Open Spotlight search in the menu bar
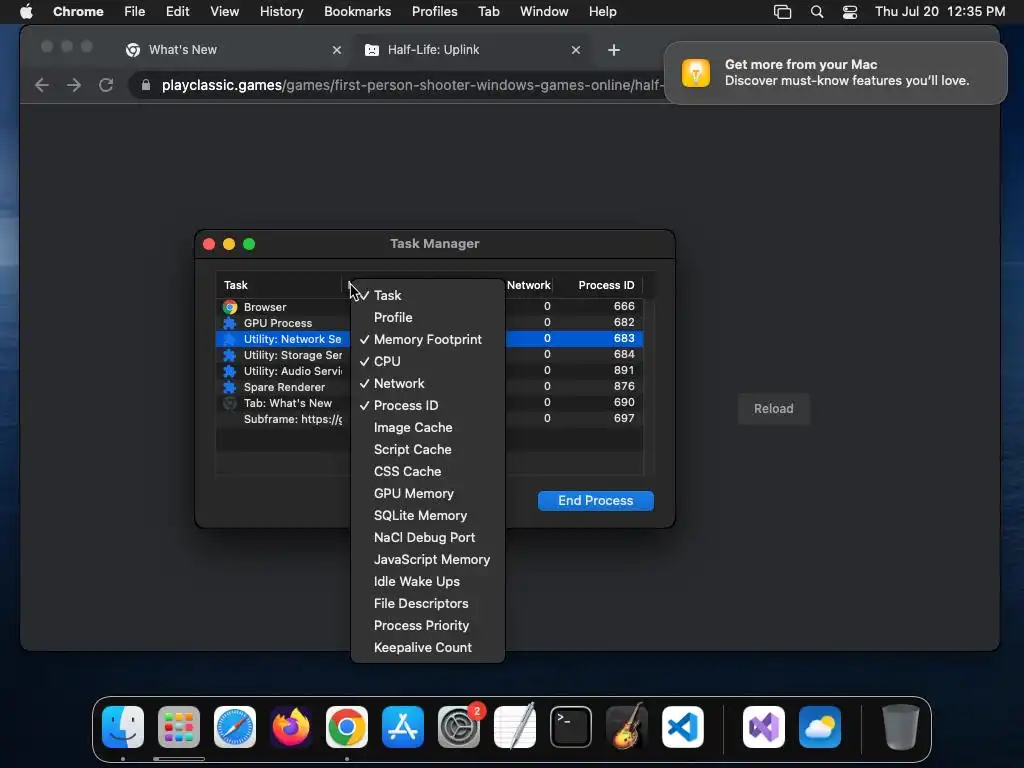The image size is (1024, 768). click(817, 11)
